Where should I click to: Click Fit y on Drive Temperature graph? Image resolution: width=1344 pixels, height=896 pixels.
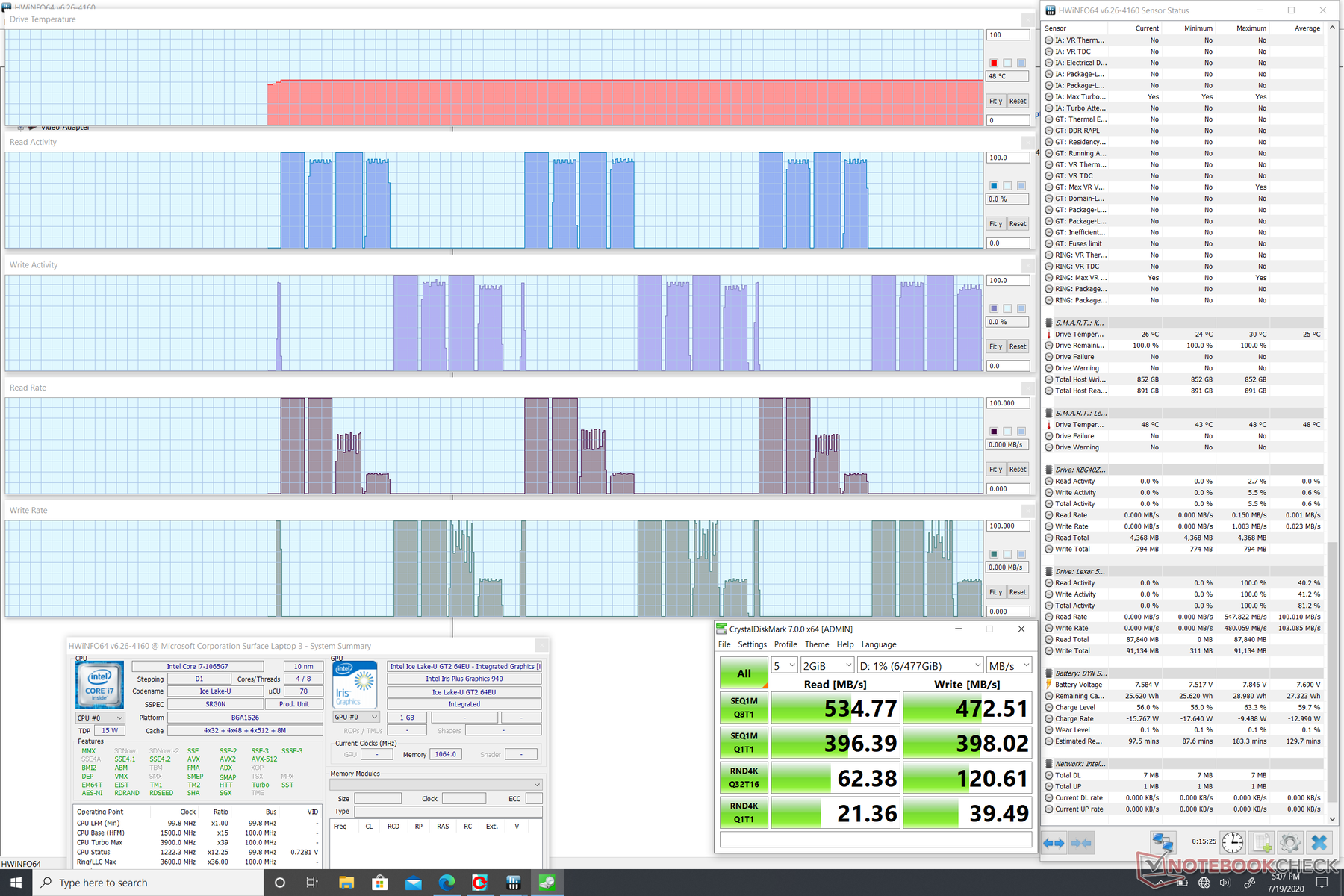995,101
